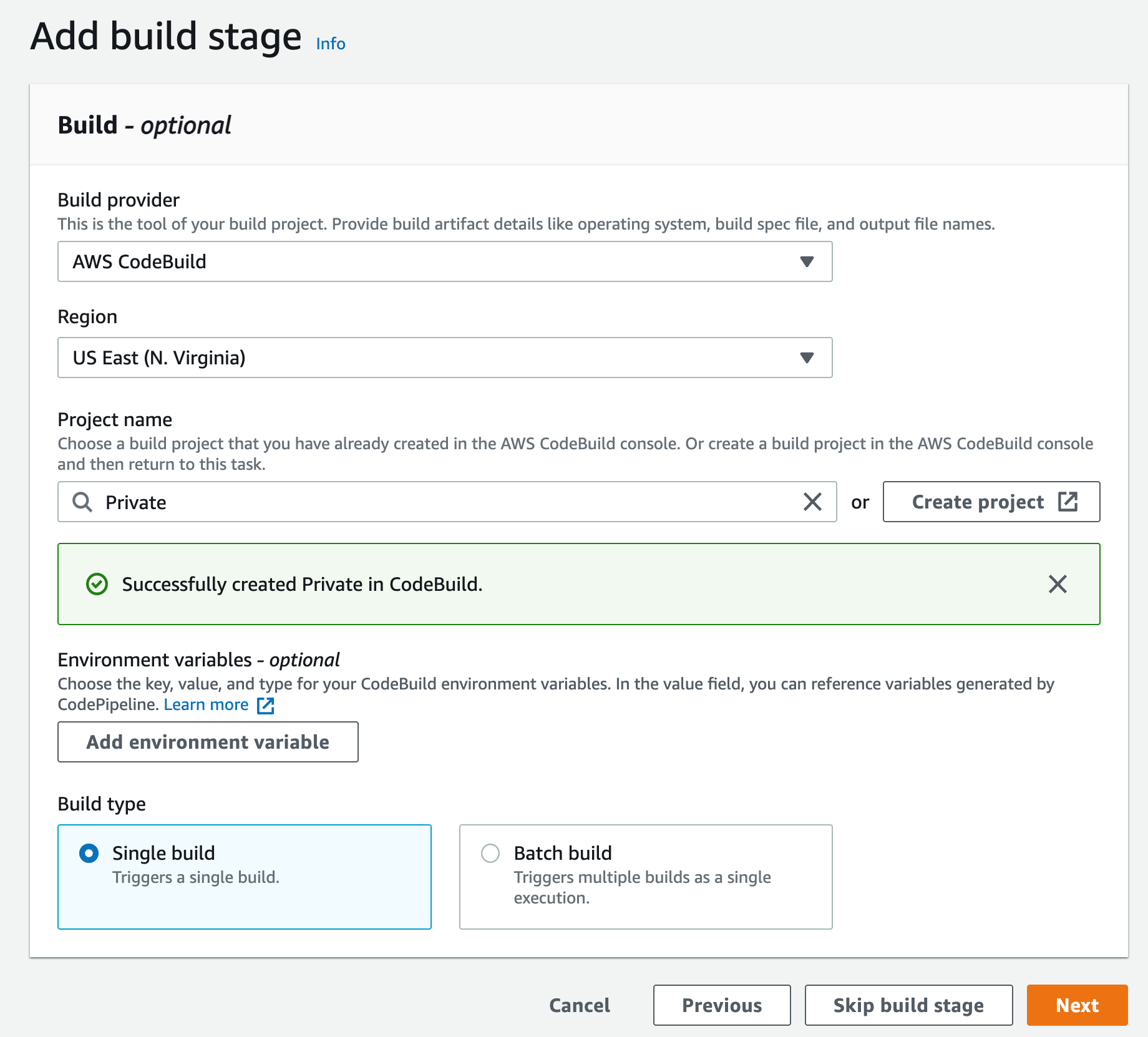
Task: Click the green success checkmark icon
Action: point(97,585)
